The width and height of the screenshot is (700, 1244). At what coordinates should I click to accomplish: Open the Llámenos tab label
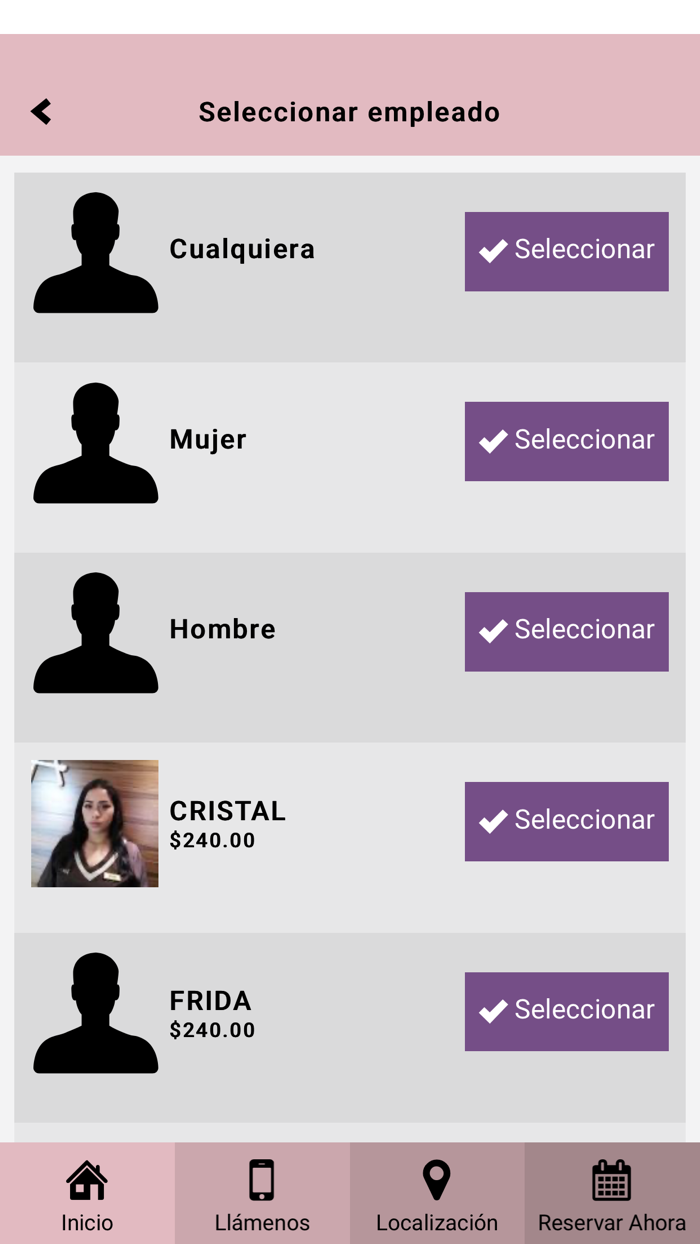tap(262, 1222)
